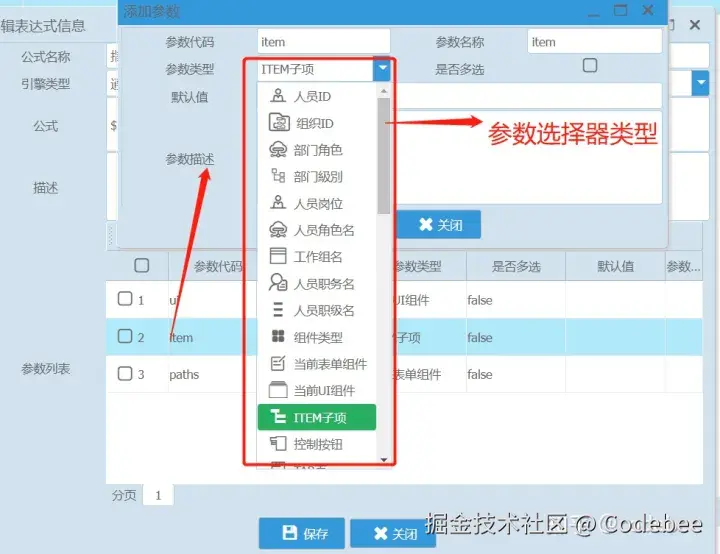Click the dropdown scroll-up arrow
Screen dimensions: 720x554
(384, 91)
